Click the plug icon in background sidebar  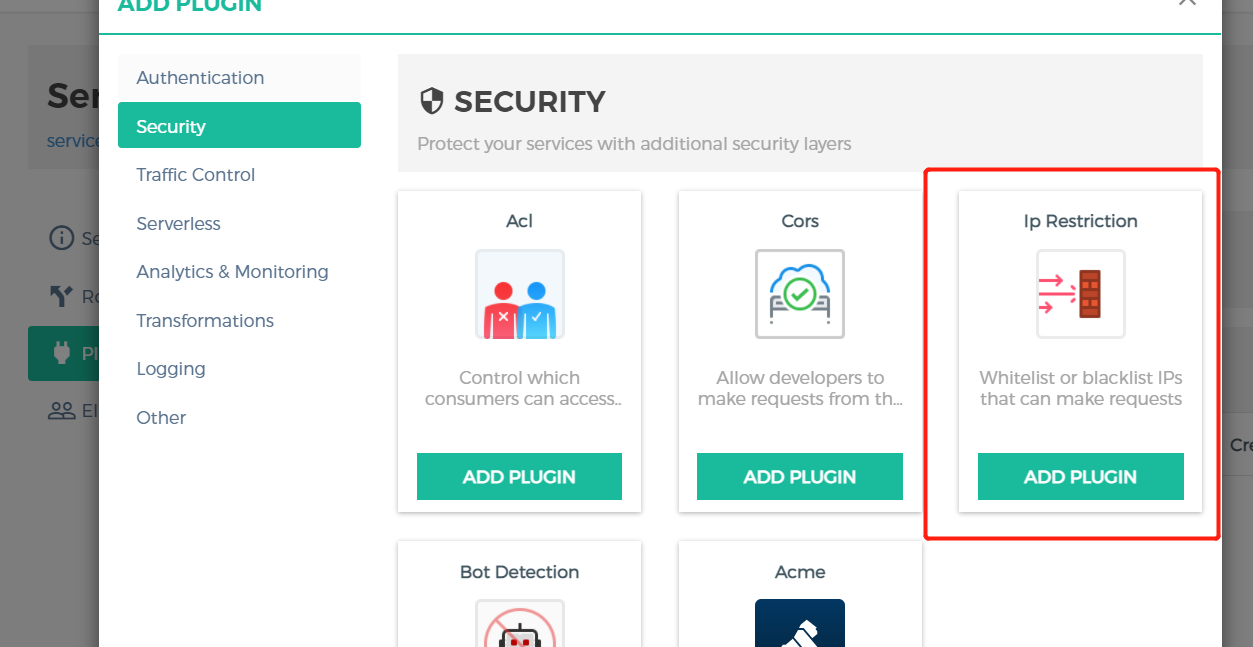(x=62, y=353)
